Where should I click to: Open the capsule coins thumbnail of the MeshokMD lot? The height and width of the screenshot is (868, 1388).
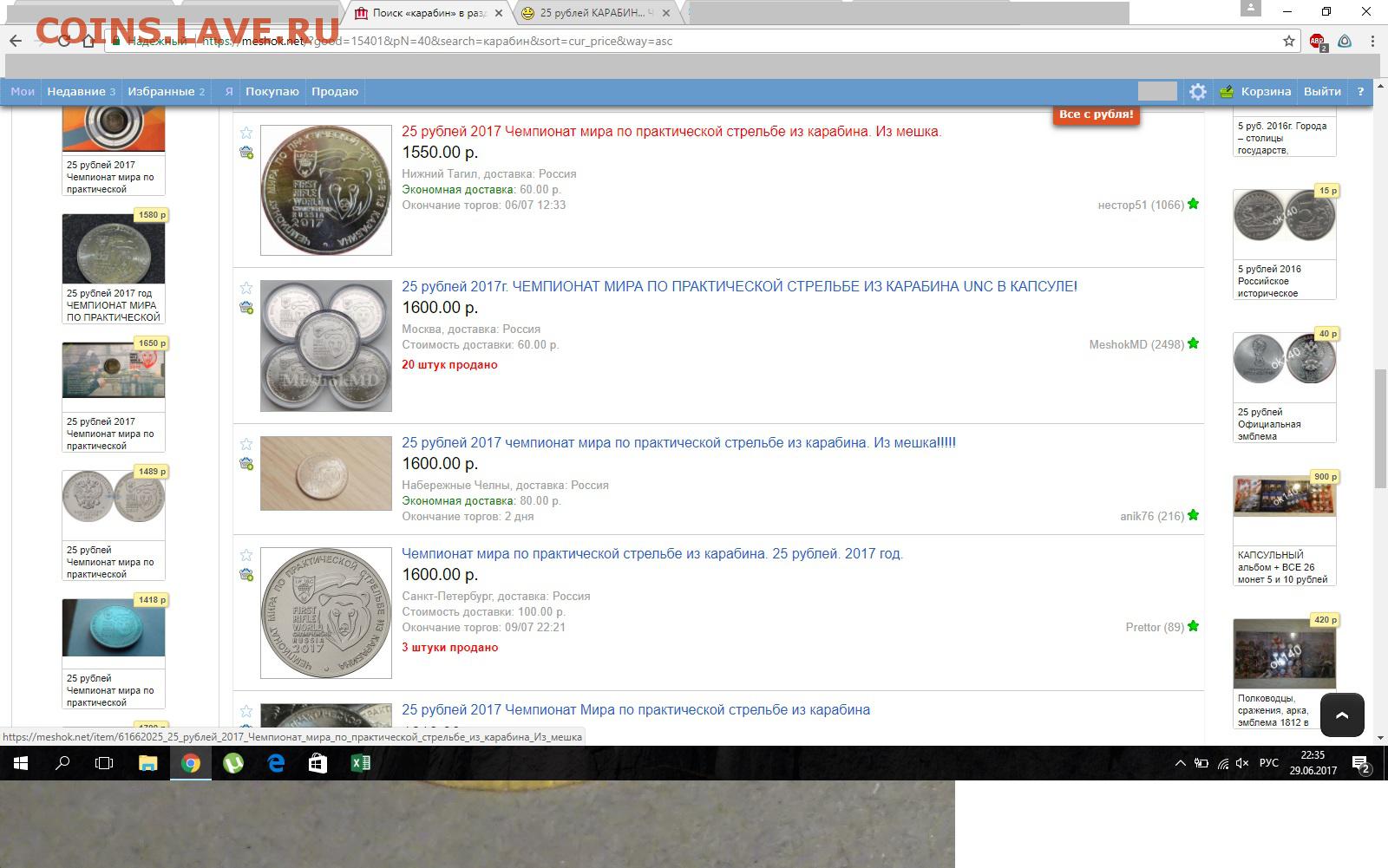tap(326, 346)
